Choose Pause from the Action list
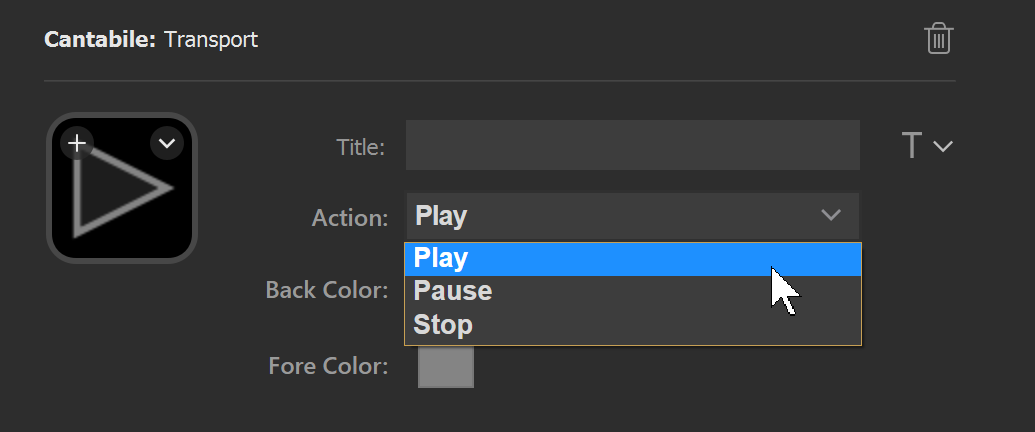The height and width of the screenshot is (432, 1035). [x=632, y=291]
